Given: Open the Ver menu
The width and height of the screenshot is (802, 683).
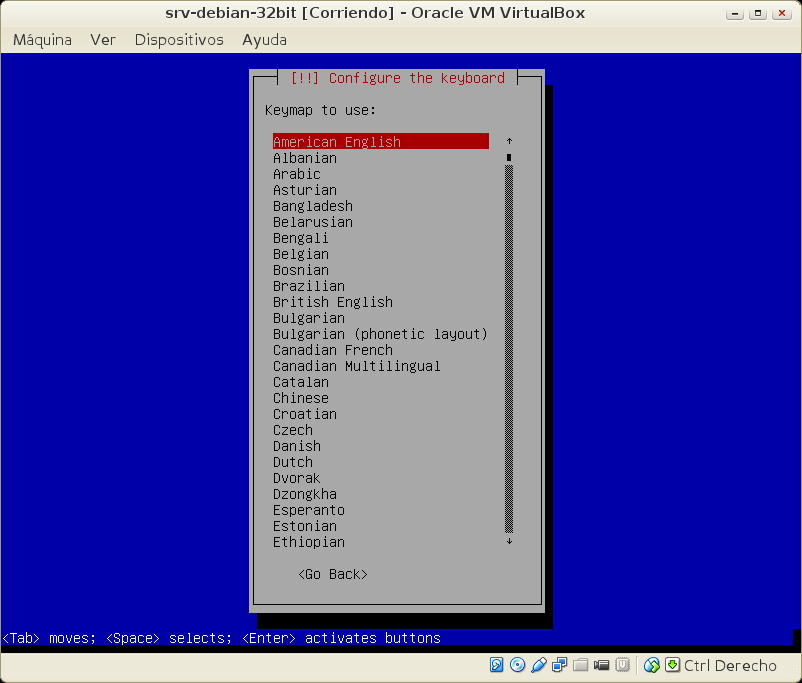Looking at the screenshot, I should pyautogui.click(x=103, y=40).
